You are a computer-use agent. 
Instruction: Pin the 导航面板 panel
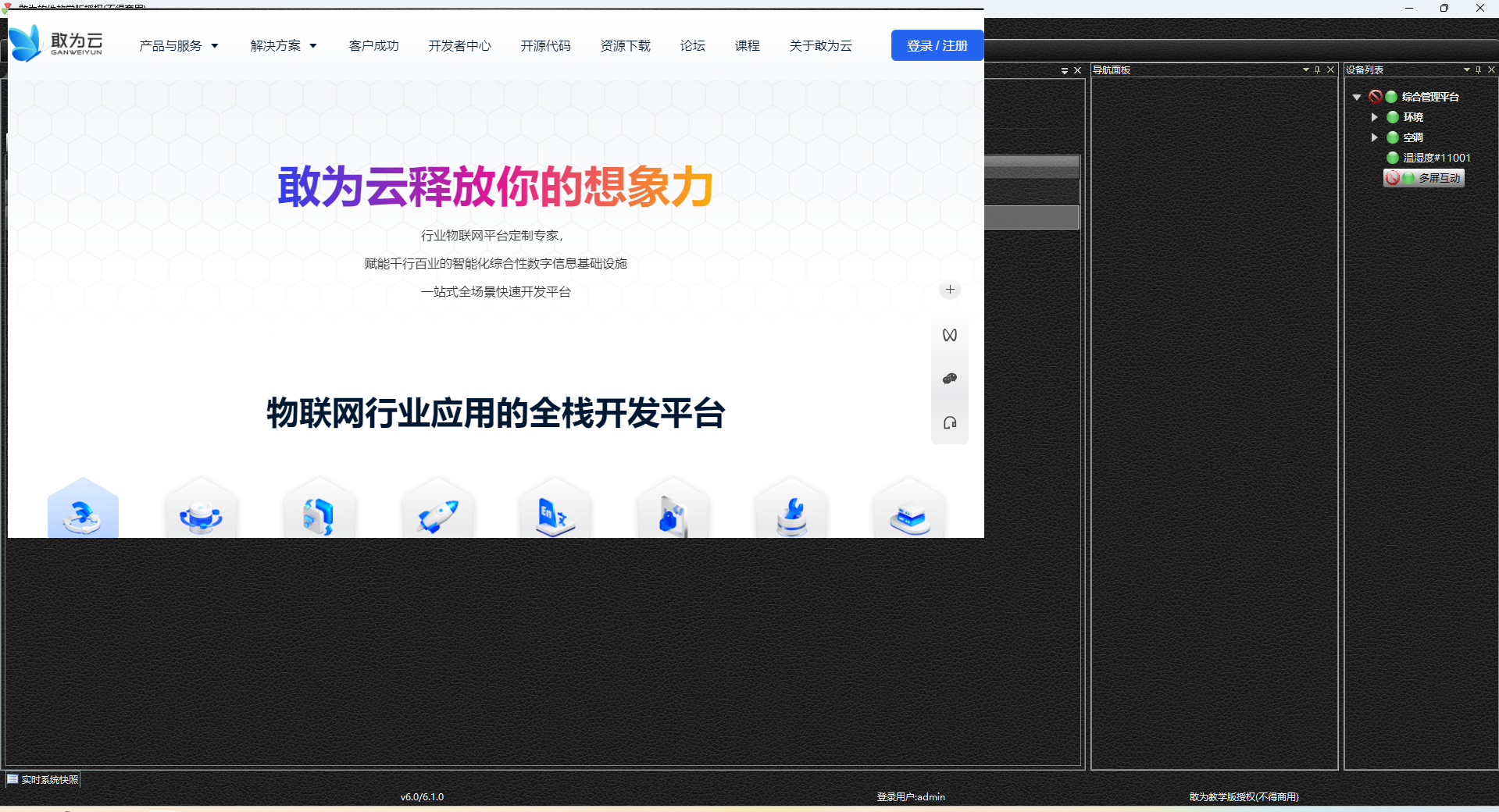(1318, 69)
